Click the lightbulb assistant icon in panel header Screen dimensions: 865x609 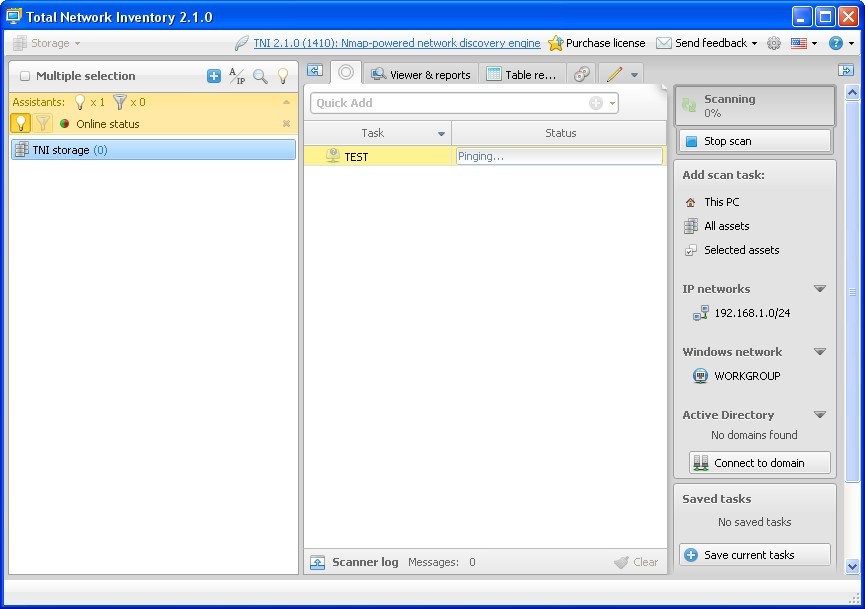[281, 76]
